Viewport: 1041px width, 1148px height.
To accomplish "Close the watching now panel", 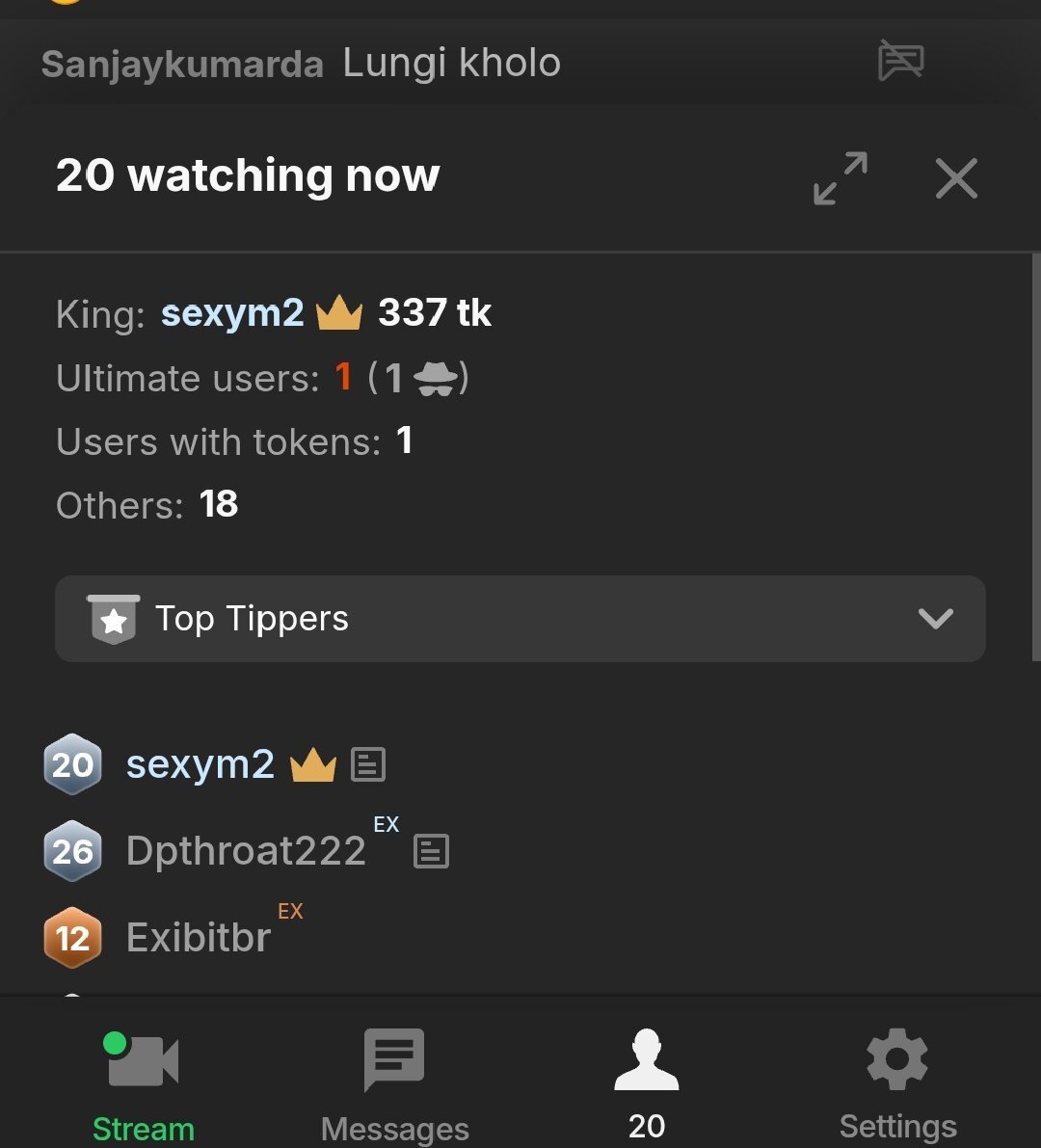I will tap(956, 178).
